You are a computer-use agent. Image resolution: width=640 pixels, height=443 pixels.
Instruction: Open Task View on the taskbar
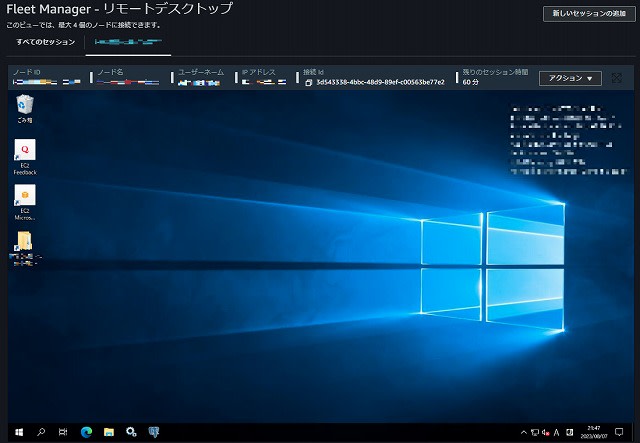63,432
